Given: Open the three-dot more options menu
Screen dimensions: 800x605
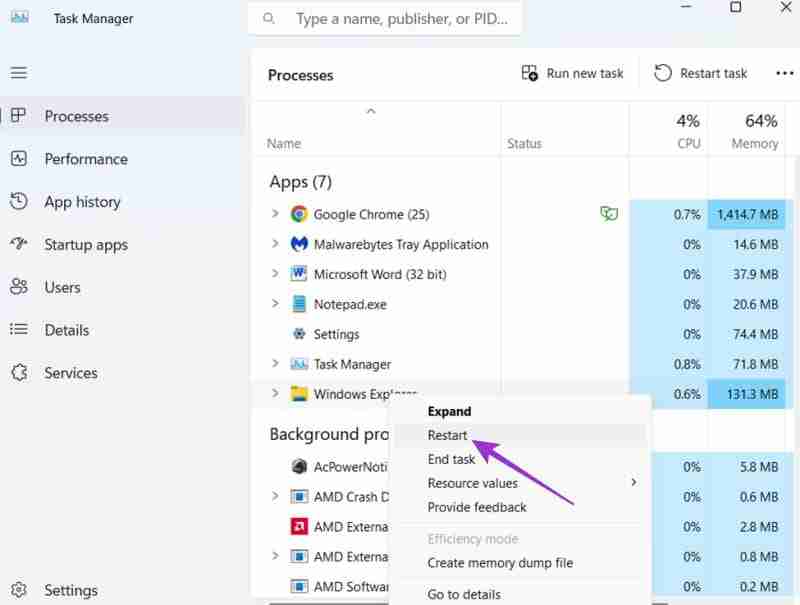Looking at the screenshot, I should click(784, 73).
